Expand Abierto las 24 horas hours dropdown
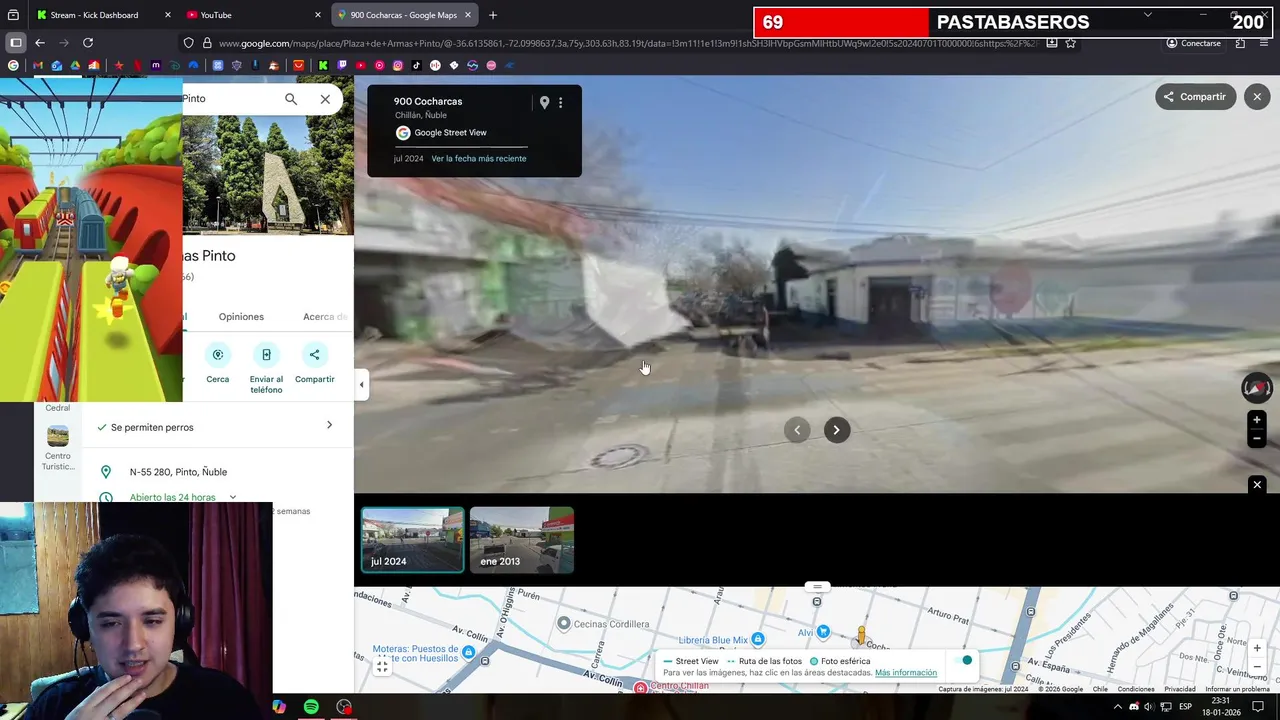Screen dimensions: 1280x720 233,497
